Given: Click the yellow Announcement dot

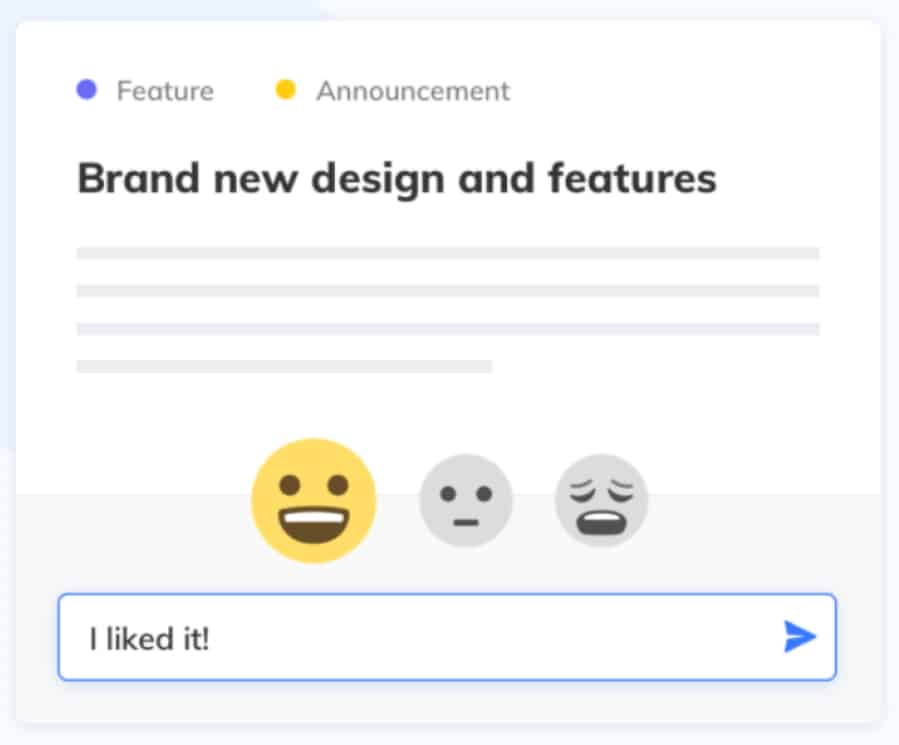Looking at the screenshot, I should coord(286,89).
